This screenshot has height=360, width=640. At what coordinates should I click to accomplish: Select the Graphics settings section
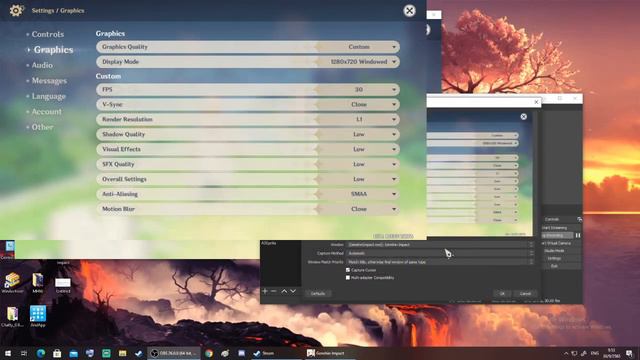click(53, 50)
